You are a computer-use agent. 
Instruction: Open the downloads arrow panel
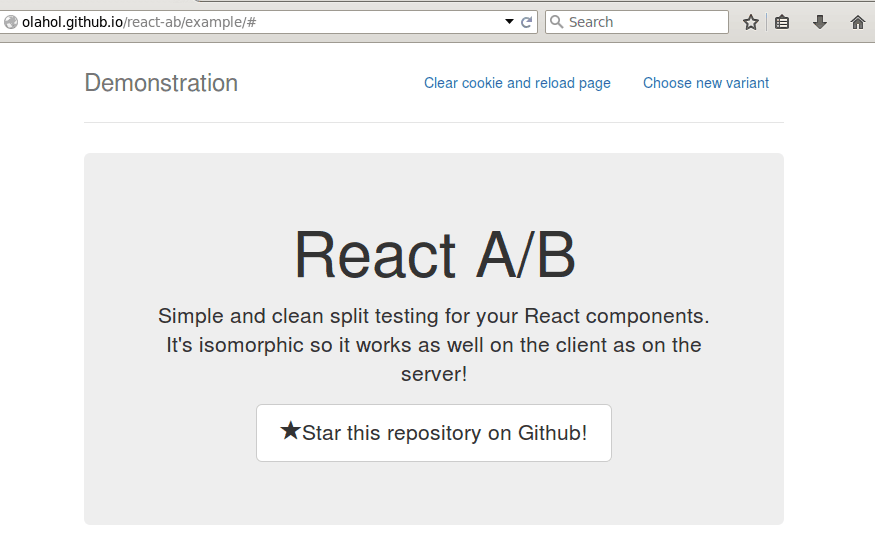pyautogui.click(x=820, y=22)
